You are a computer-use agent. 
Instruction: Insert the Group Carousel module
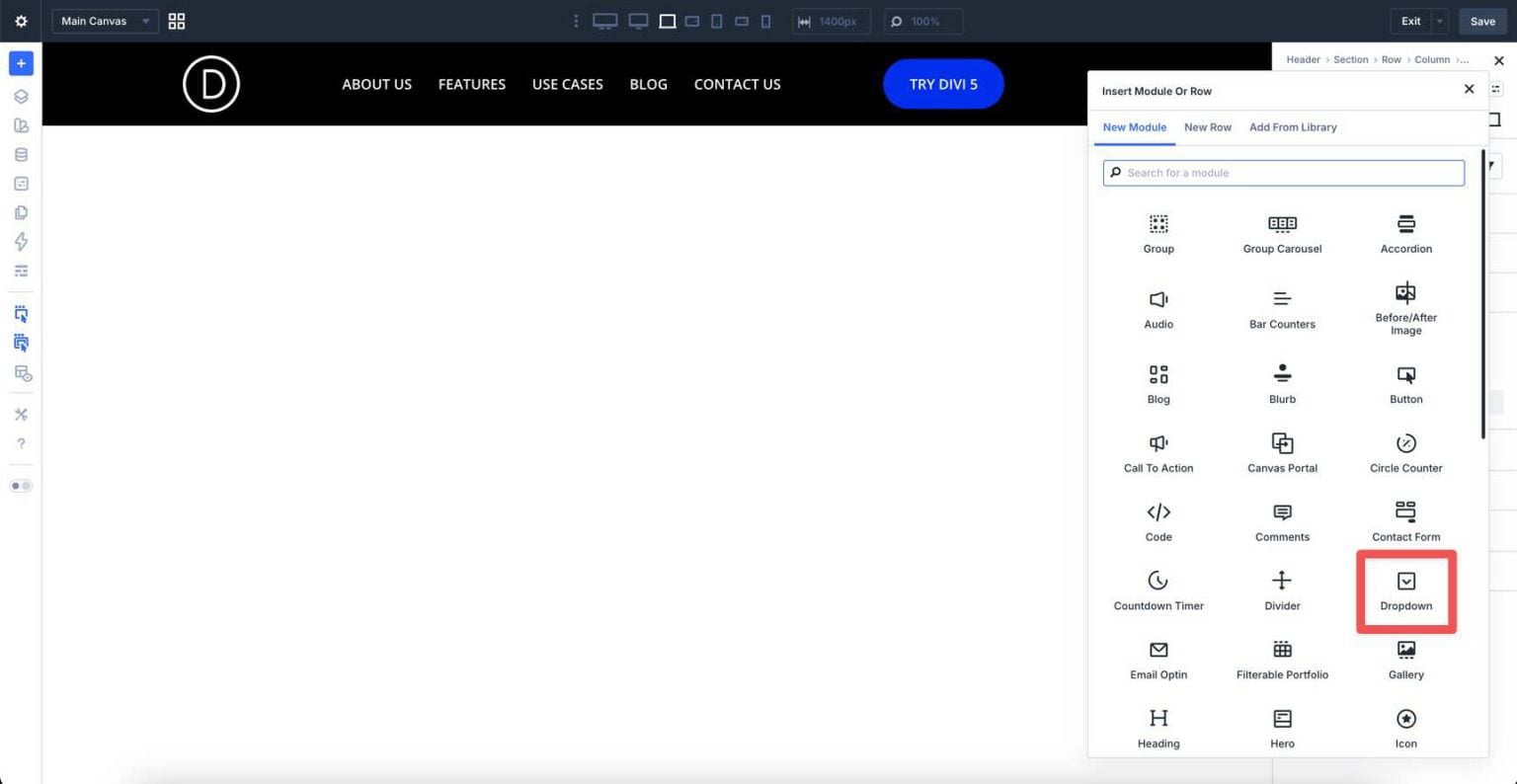click(1282, 234)
